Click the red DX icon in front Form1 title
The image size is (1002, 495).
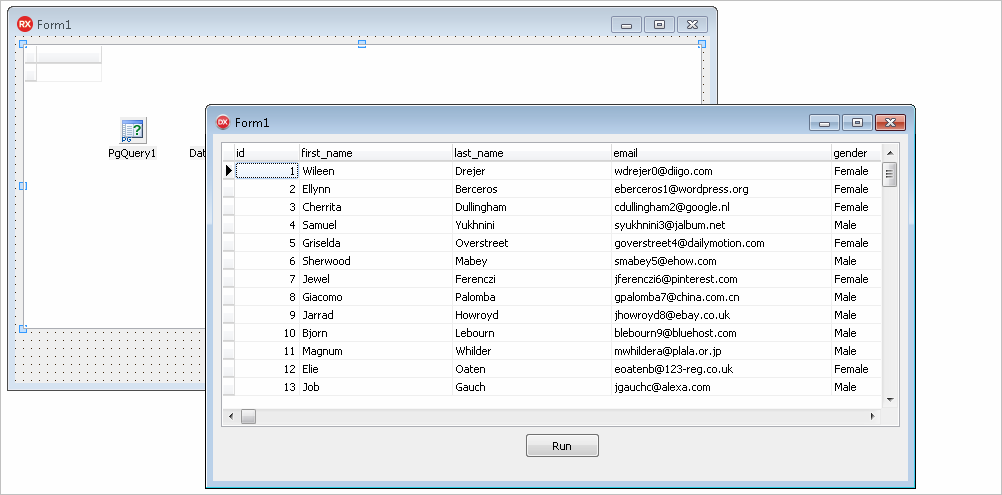point(223,122)
